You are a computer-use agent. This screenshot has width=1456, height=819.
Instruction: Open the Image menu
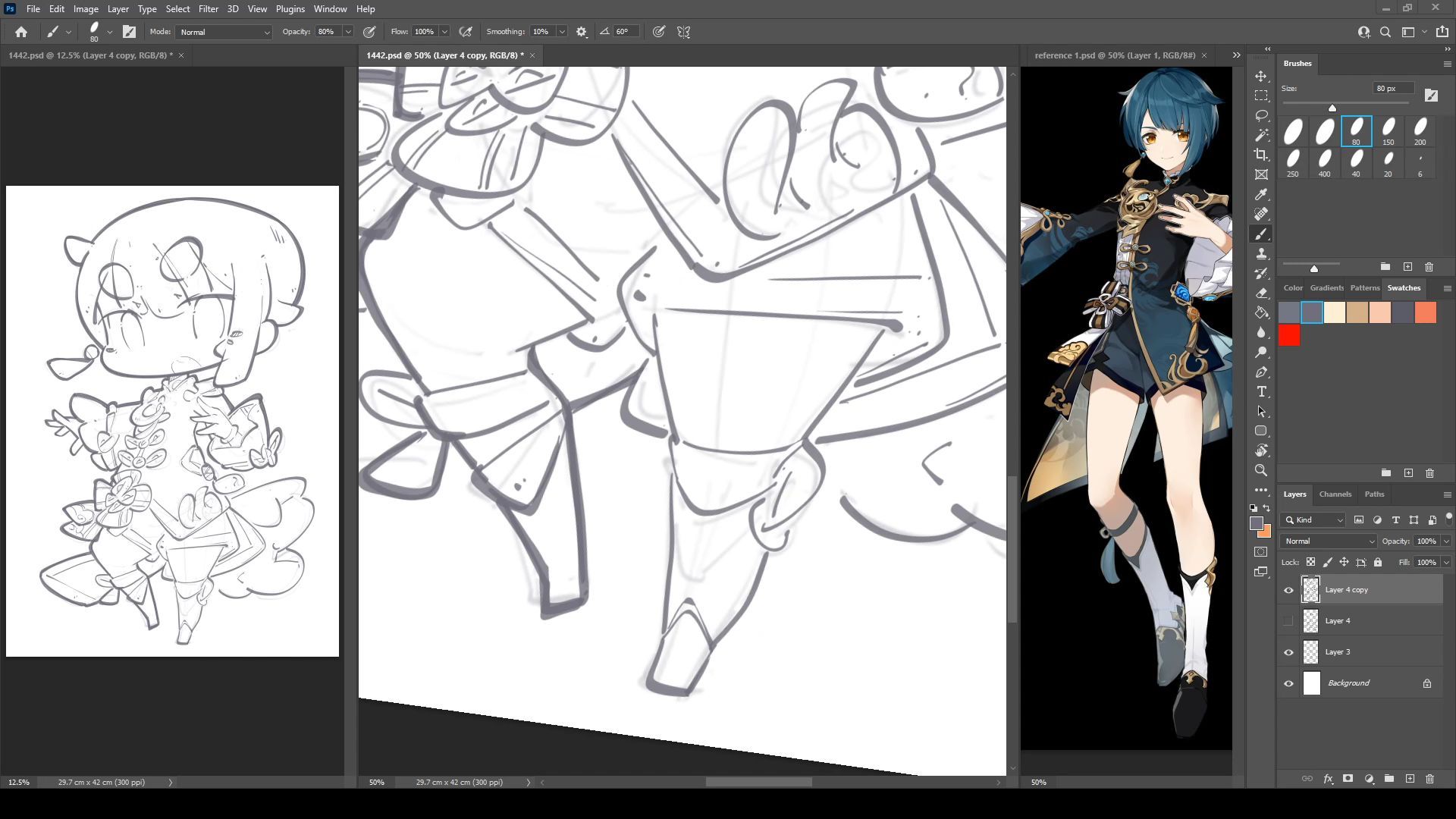(x=86, y=9)
